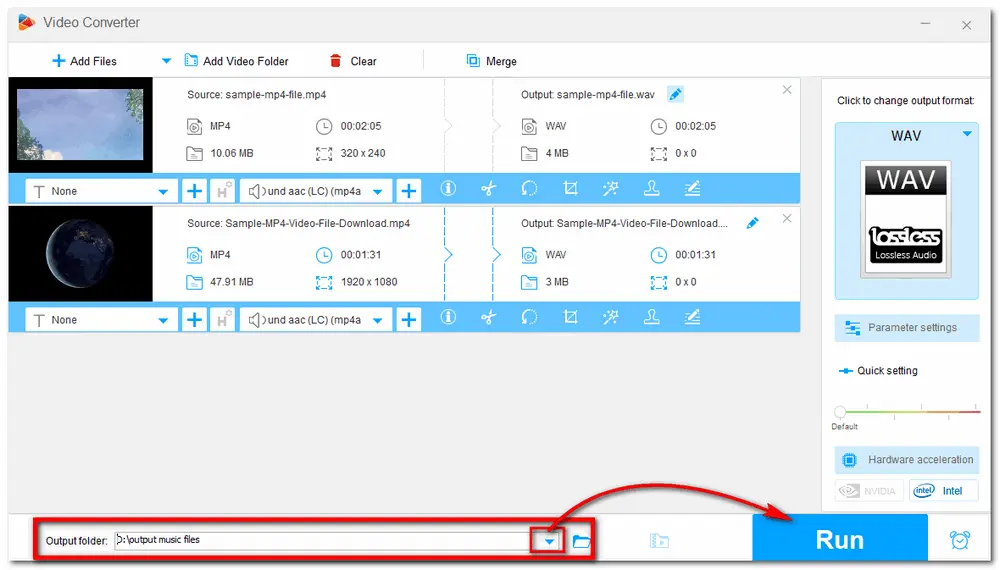This screenshot has height=570, width=1000.
Task: Open the effects magic wand for sample-mp4-file.mp4
Action: point(611,190)
